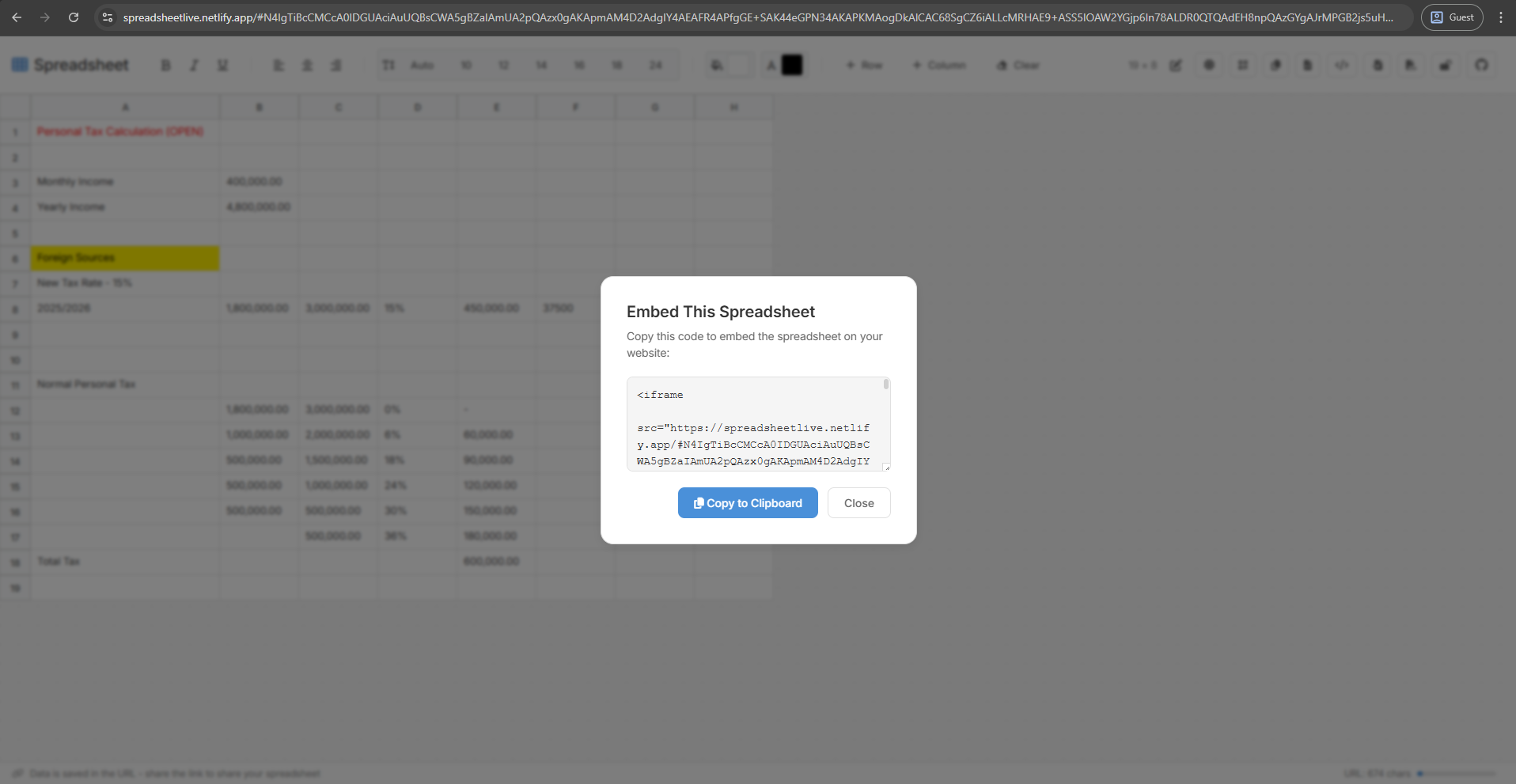The image size is (1516, 784).
Task: Align cell text to the right
Action: click(x=336, y=65)
